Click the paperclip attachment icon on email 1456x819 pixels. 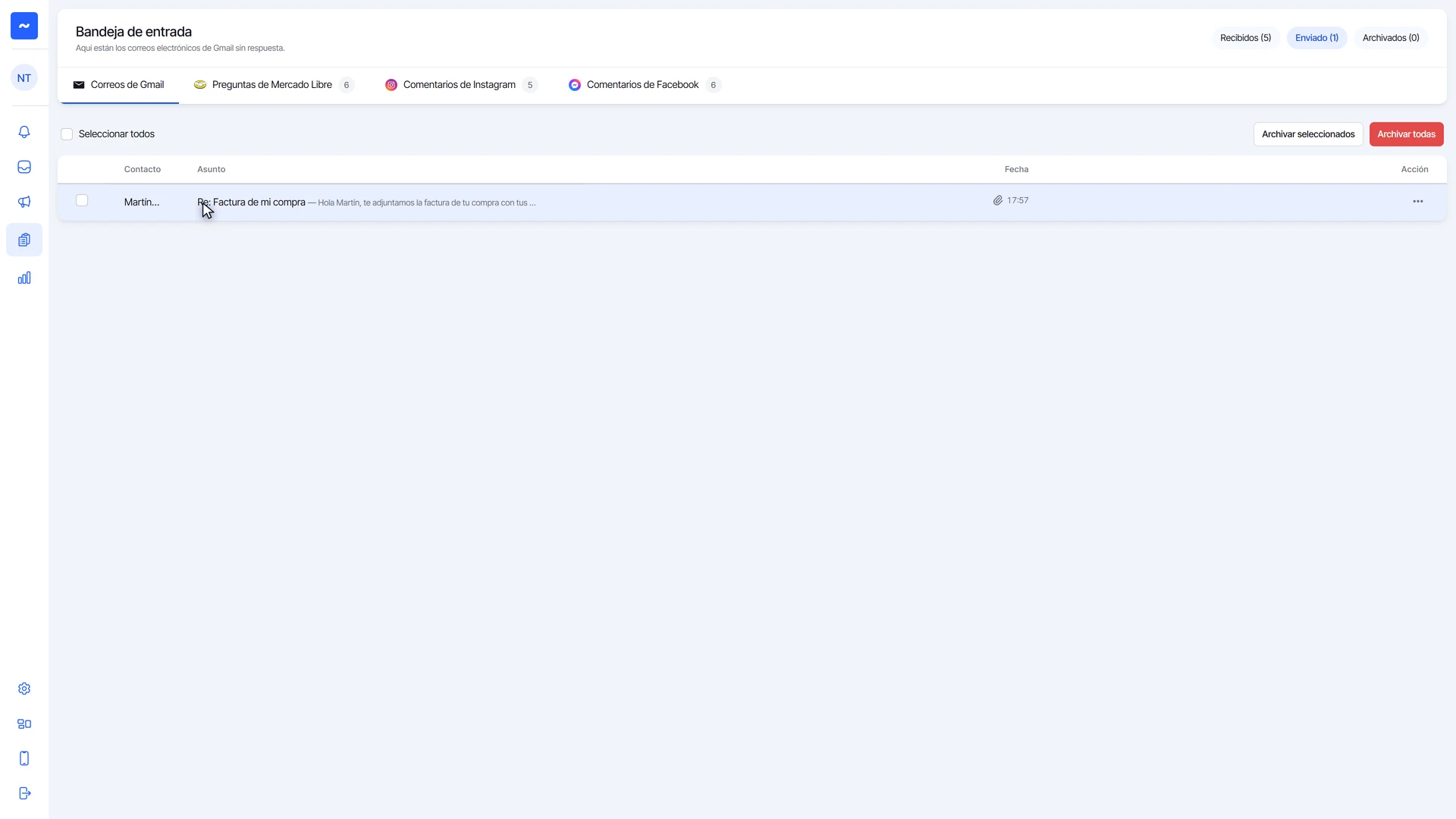click(x=998, y=200)
